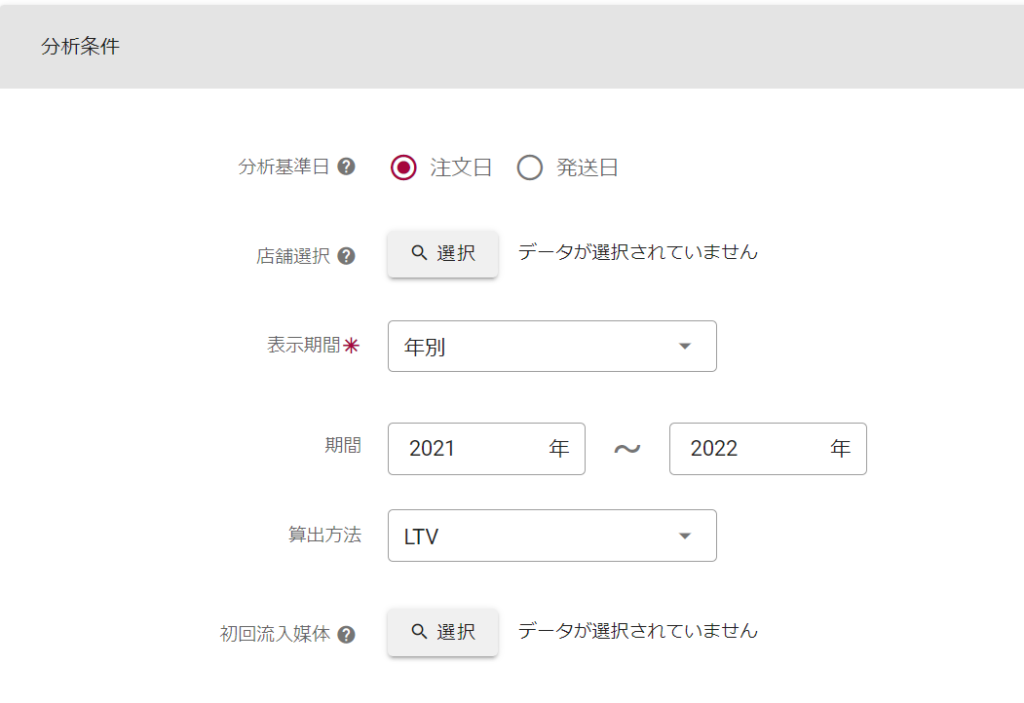Open the 表示期間 dropdown showing 年別
This screenshot has width=1024, height=703.
(551, 346)
